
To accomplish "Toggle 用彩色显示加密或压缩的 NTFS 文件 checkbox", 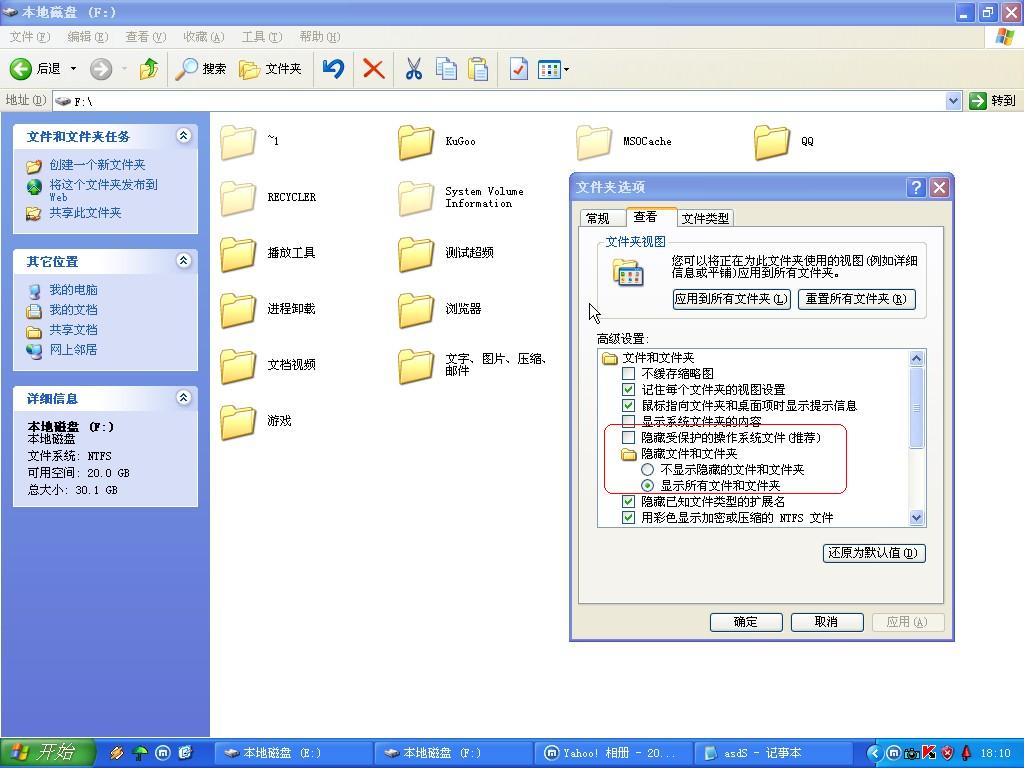I will (628, 517).
